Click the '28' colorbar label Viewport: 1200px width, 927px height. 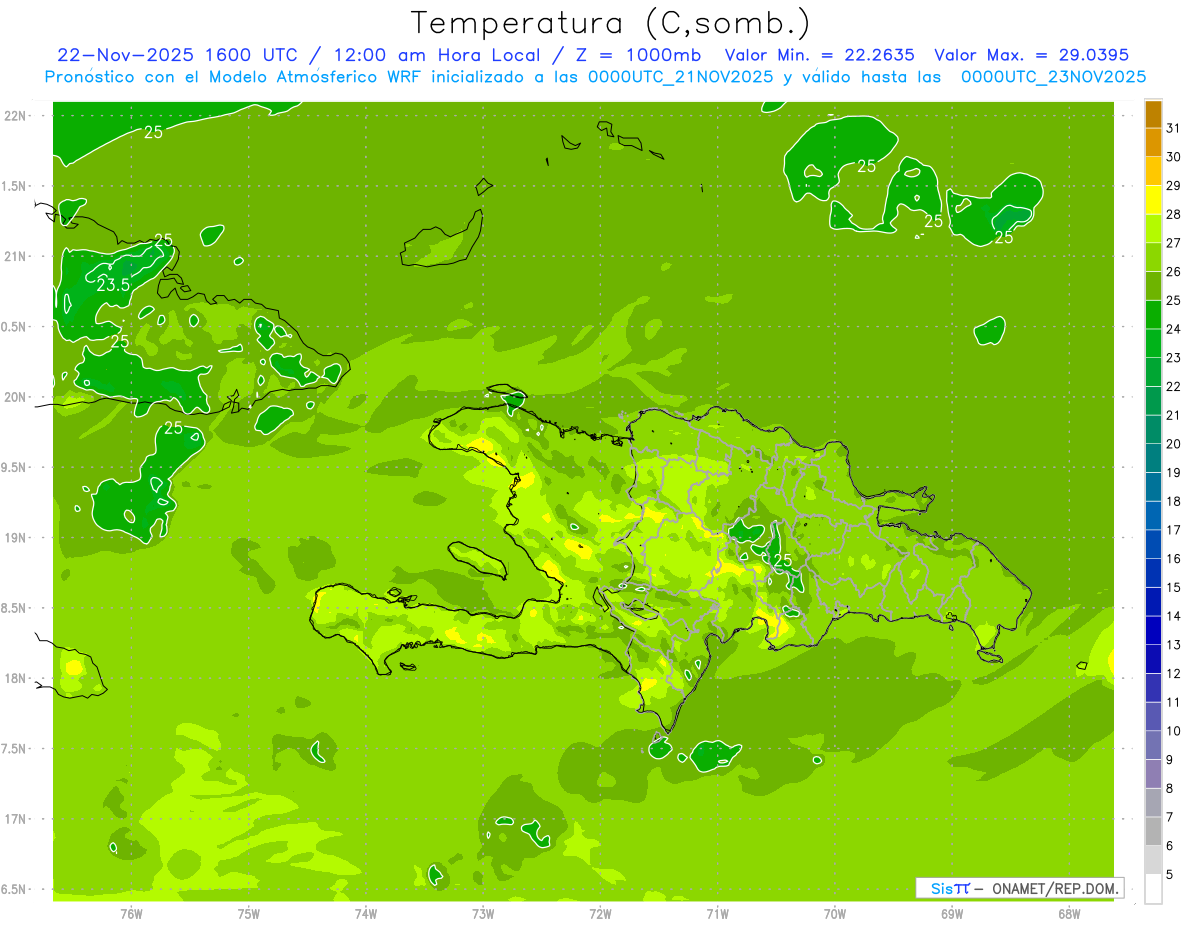point(1174,214)
